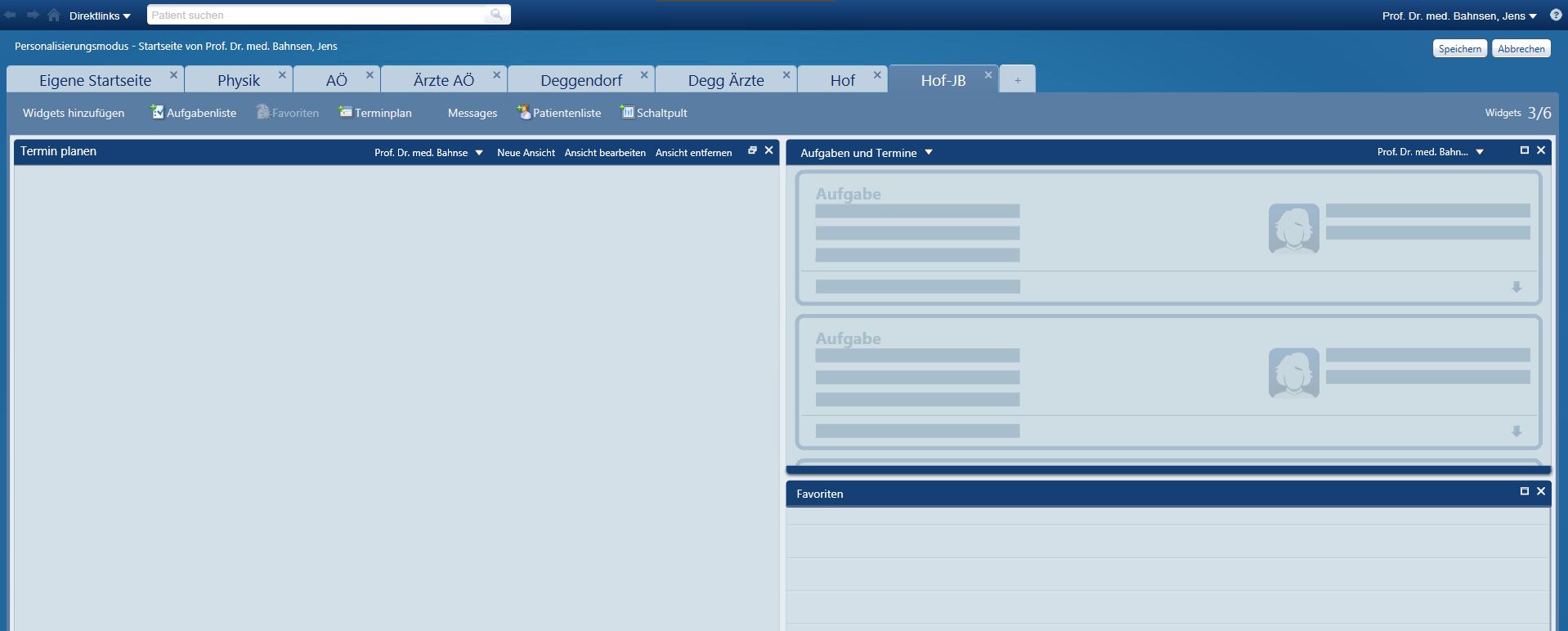
Task: Restore the Termin planen widget window
Action: [752, 150]
